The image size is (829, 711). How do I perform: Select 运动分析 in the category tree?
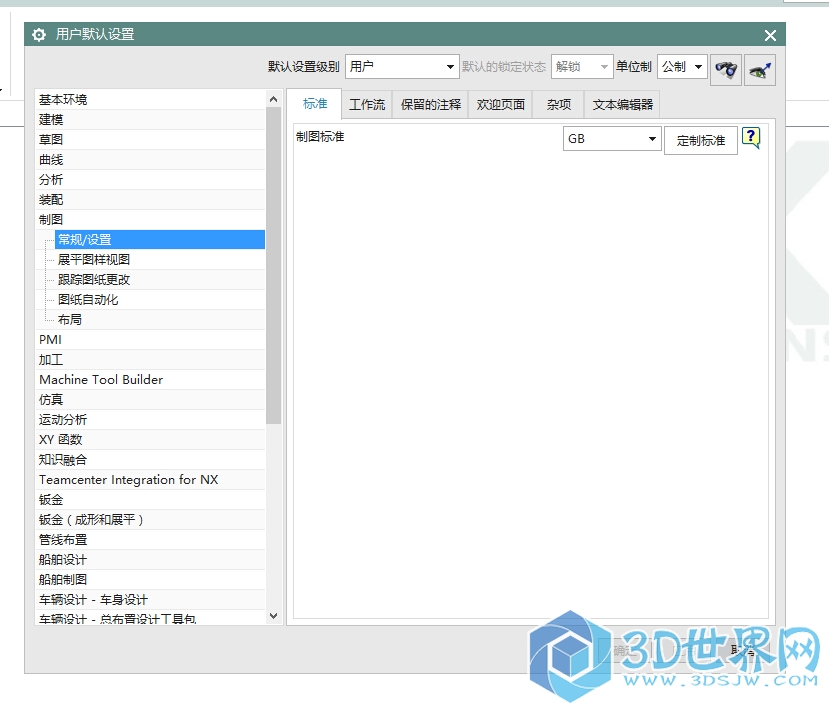[x=150, y=420]
